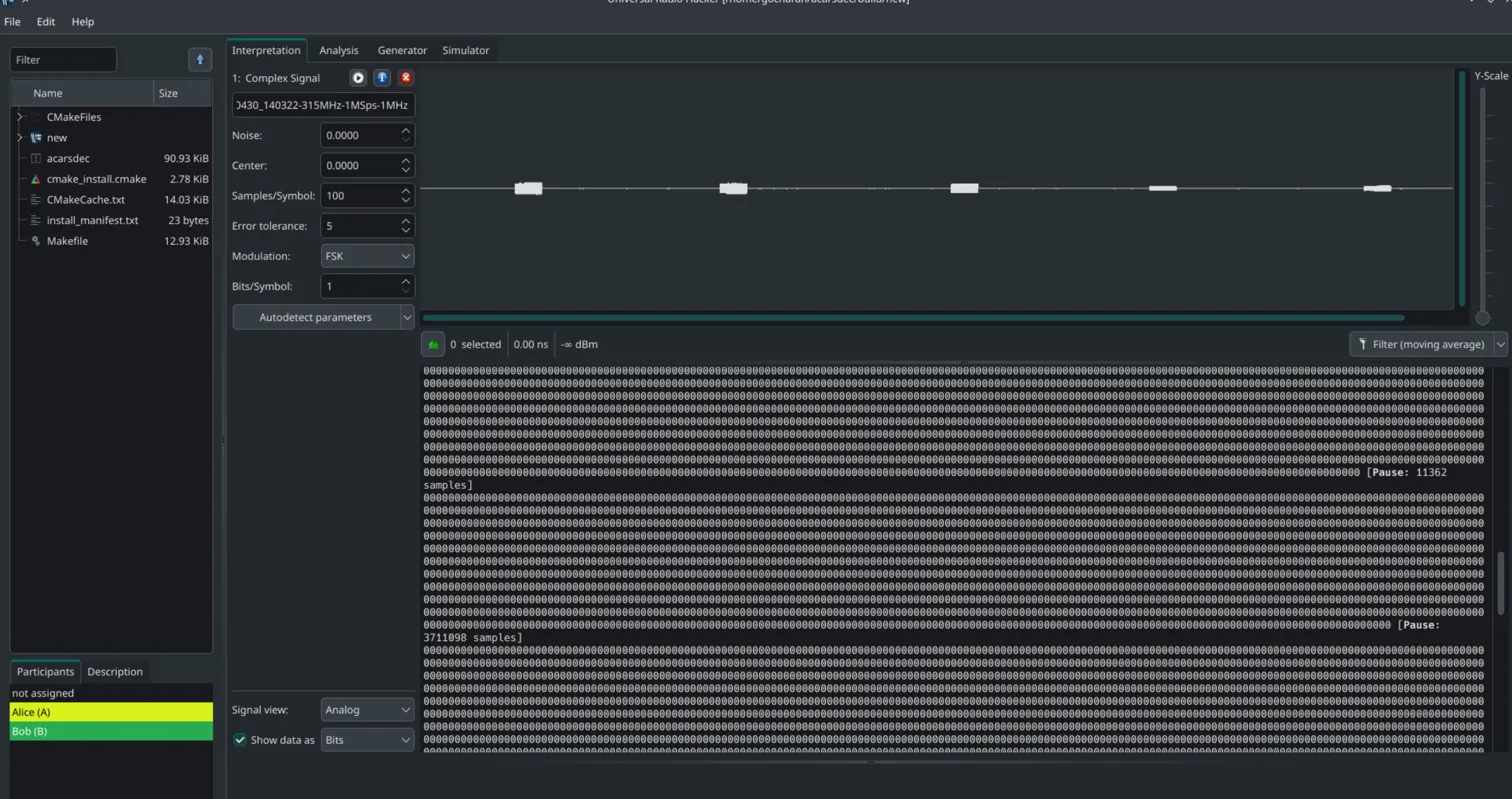The image size is (1512, 799).
Task: Decrease the Samples/Symbol stepper
Action: point(406,201)
